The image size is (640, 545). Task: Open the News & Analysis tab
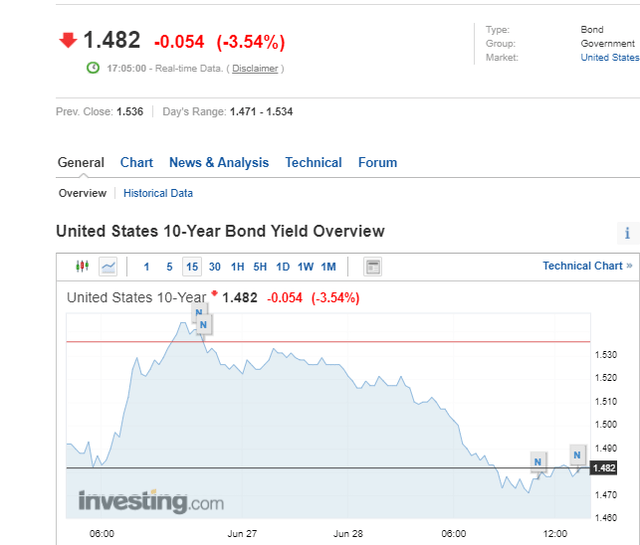click(x=219, y=162)
